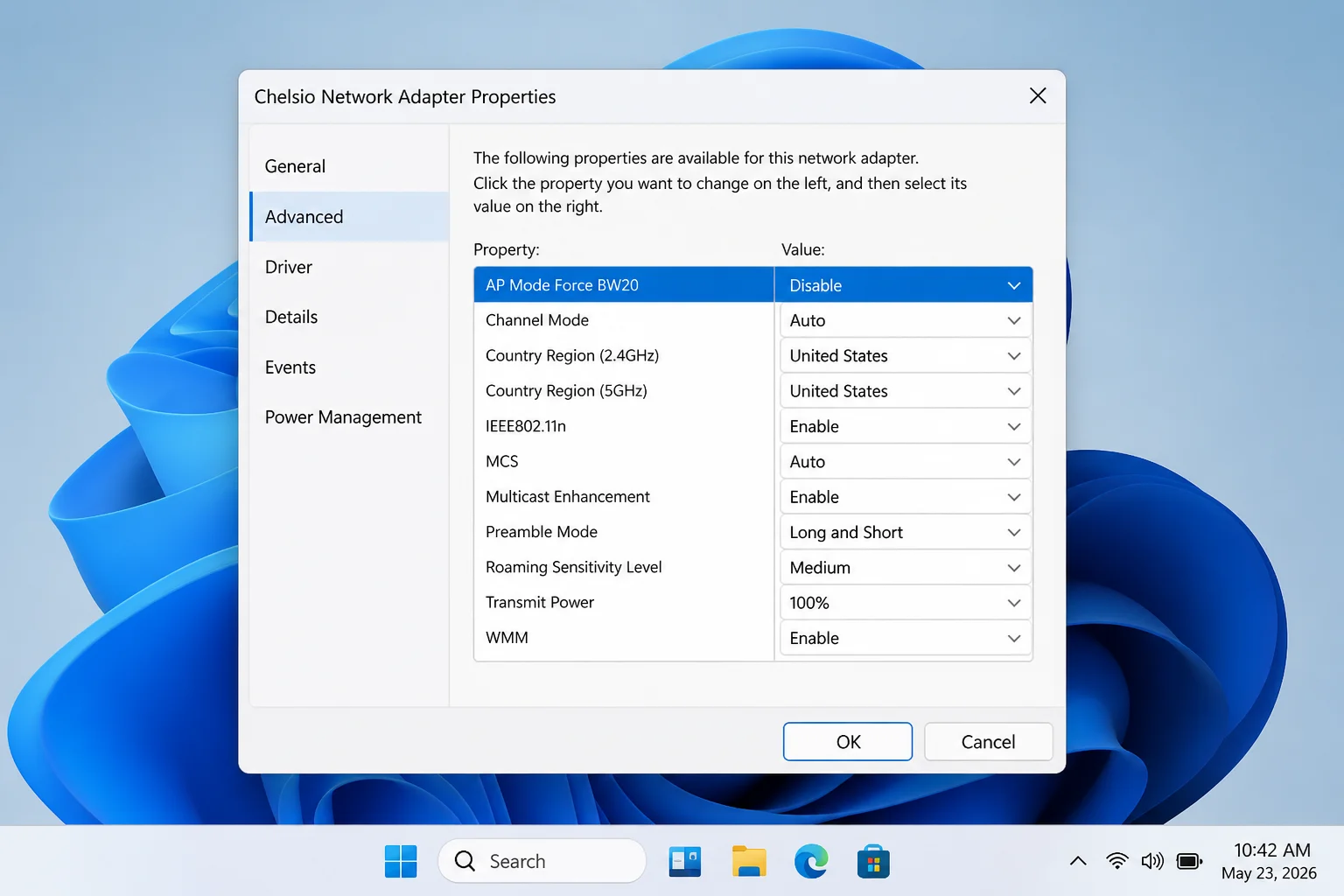
Task: Open the AP Mode Force BW20 value dropdown
Action: click(904, 285)
